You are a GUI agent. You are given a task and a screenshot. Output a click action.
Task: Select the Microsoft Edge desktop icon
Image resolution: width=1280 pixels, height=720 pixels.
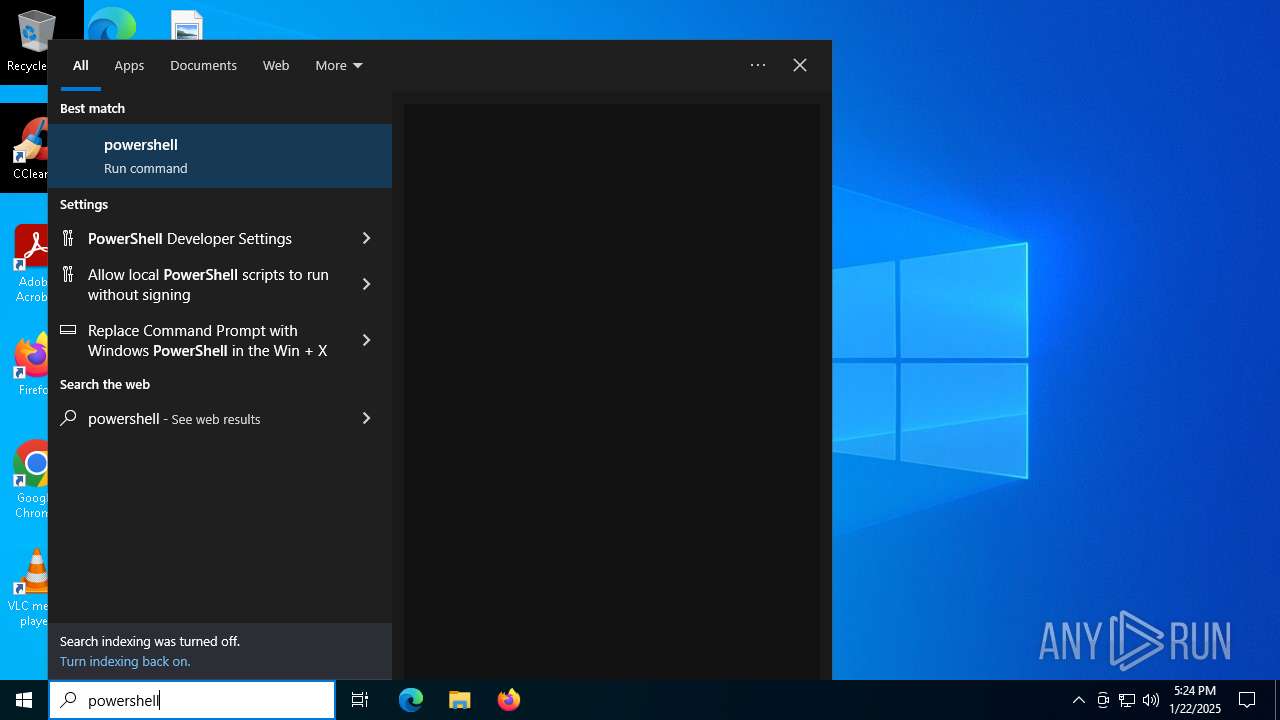(111, 24)
